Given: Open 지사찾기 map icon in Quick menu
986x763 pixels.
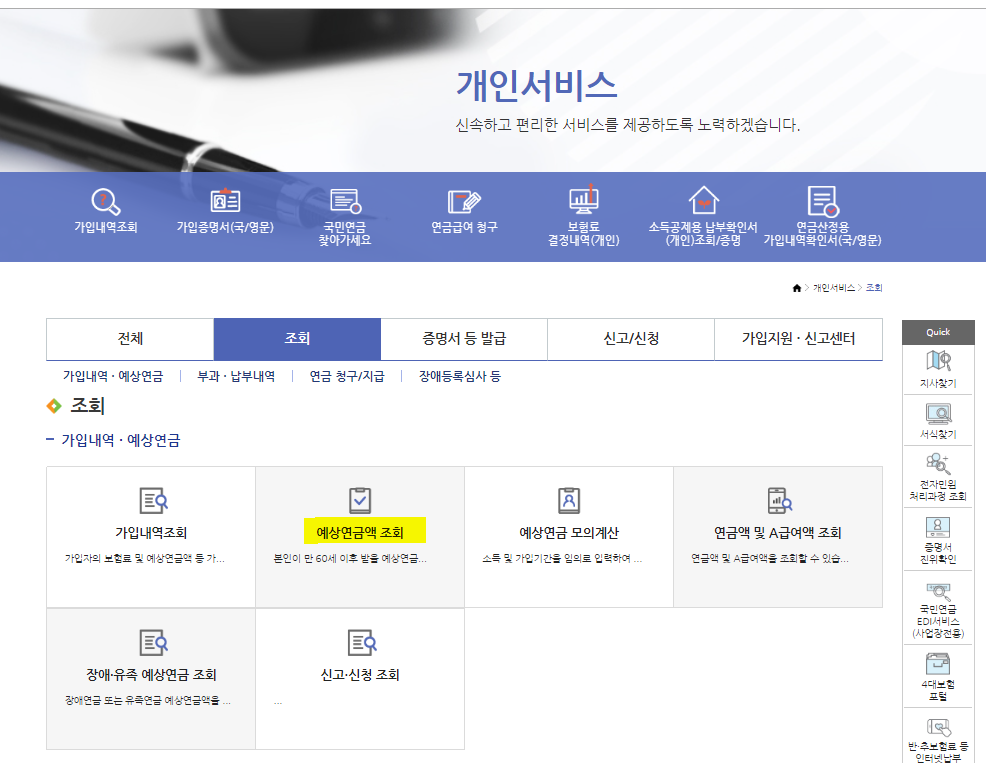Looking at the screenshot, I should click(x=938, y=361).
